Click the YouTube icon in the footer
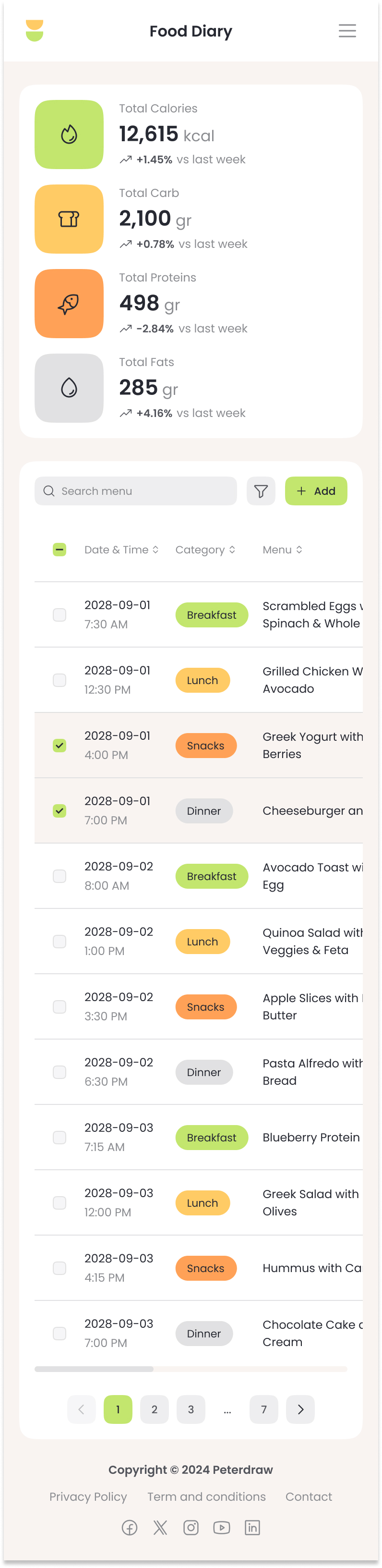This screenshot has width=382, height=1568. pos(221,1527)
